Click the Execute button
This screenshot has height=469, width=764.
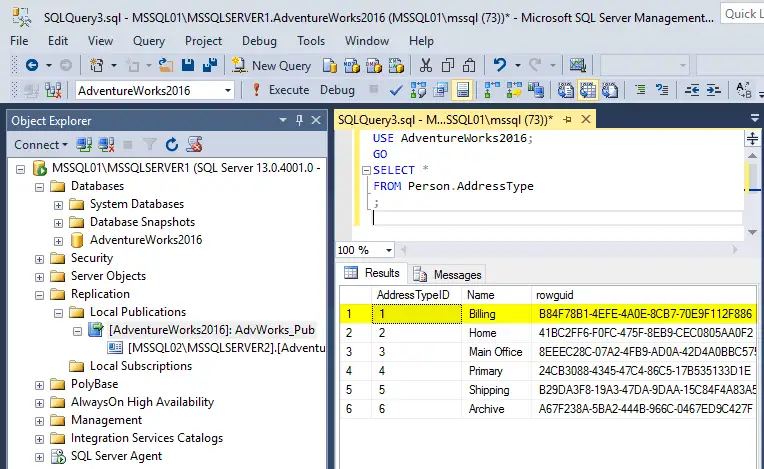[281, 90]
